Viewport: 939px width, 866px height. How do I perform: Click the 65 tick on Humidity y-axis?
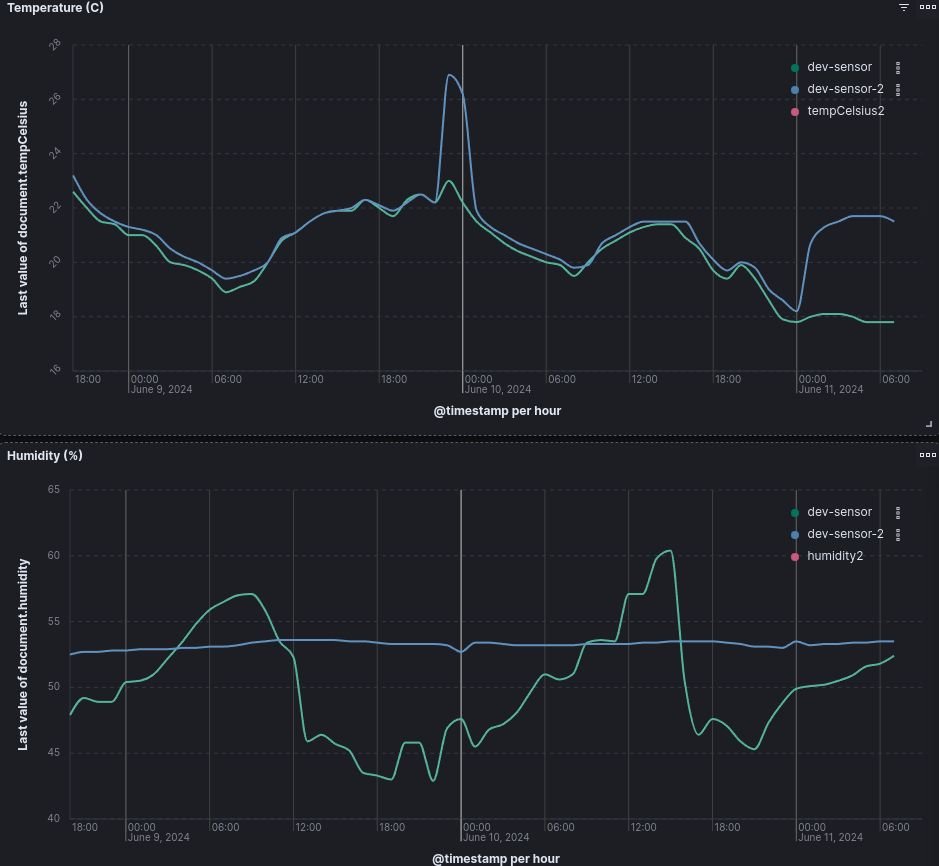click(54, 489)
